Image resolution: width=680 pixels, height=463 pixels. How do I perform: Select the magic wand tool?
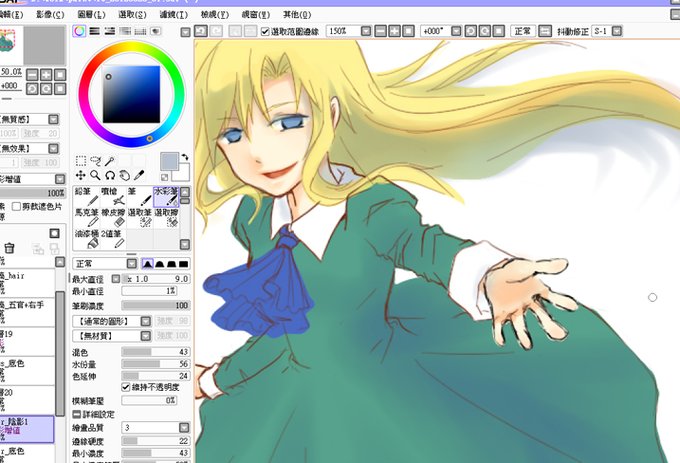[x=110, y=161]
